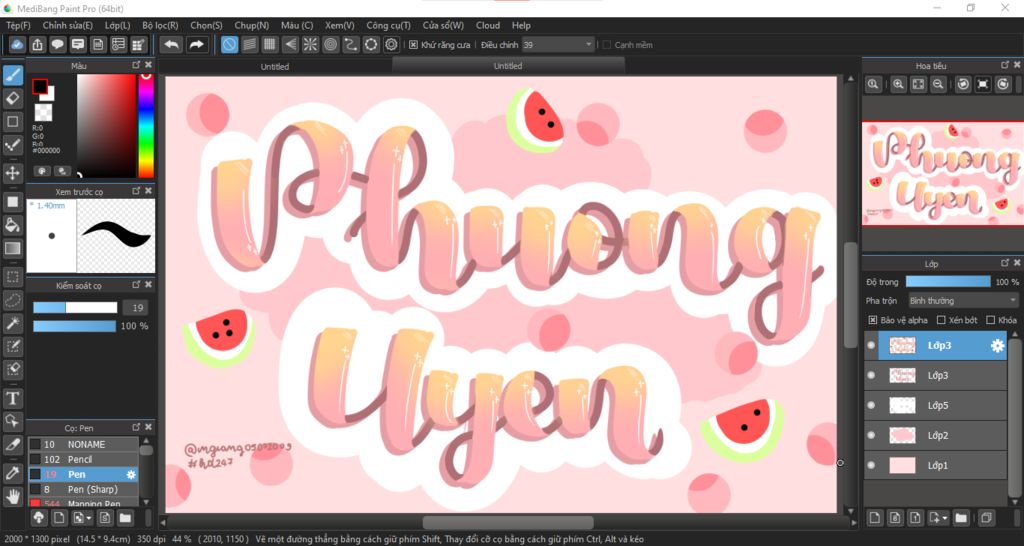This screenshot has height=546, width=1024.
Task: Open settings gear on highlighted Lớp3 layer
Action: coord(997,346)
